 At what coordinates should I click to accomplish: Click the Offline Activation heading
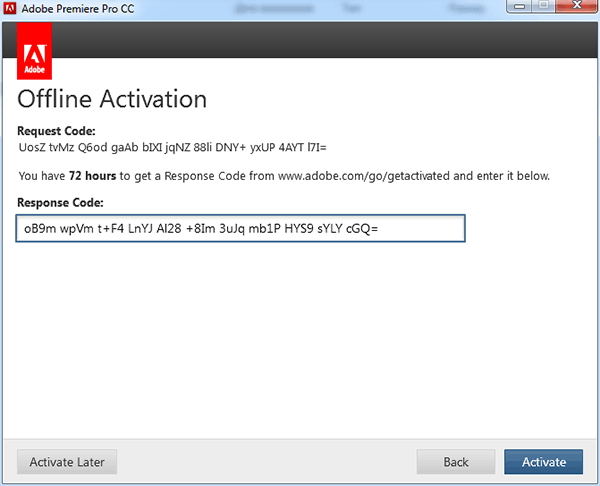pyautogui.click(x=112, y=99)
